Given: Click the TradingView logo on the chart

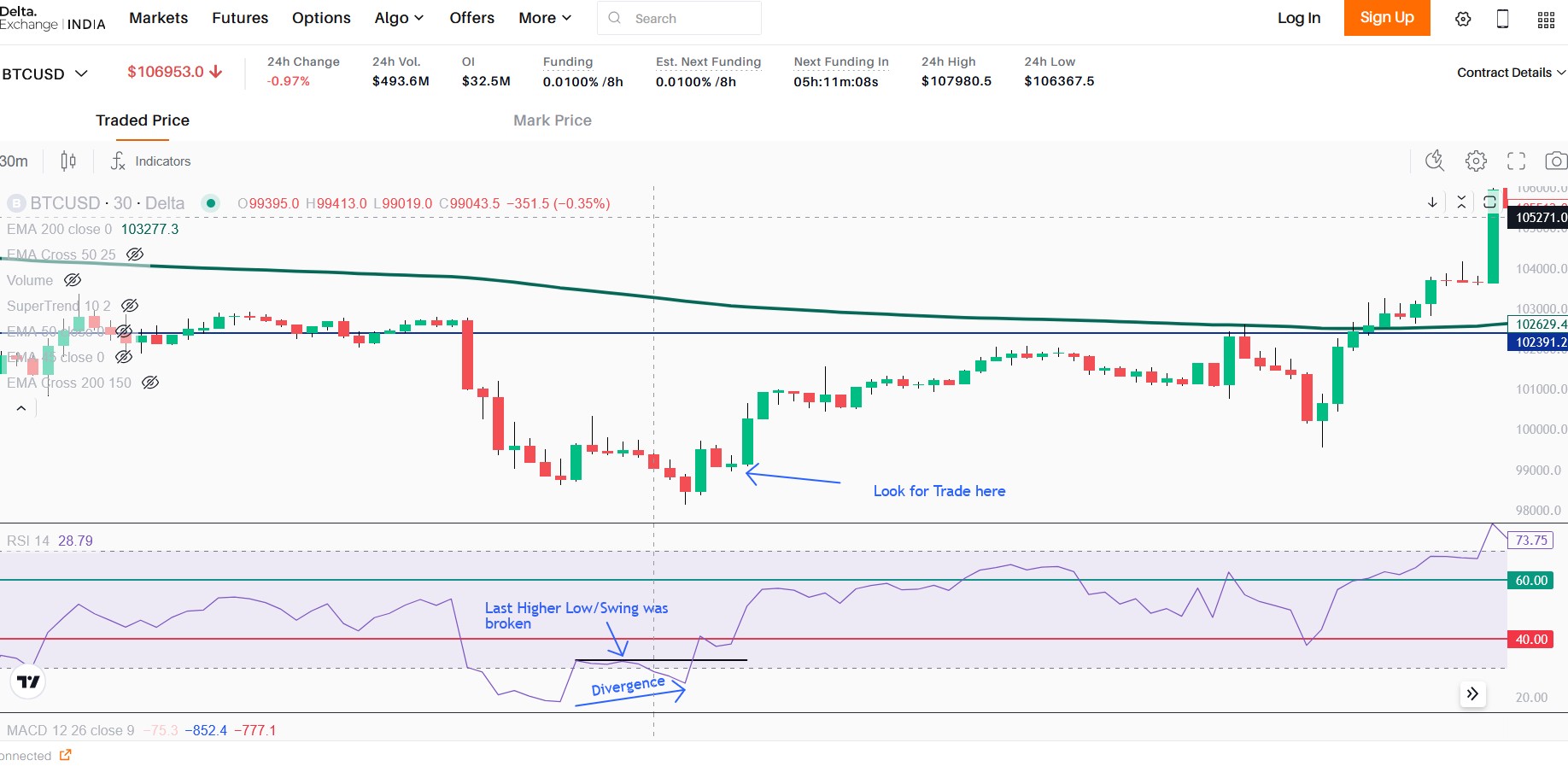Looking at the screenshot, I should pyautogui.click(x=28, y=681).
